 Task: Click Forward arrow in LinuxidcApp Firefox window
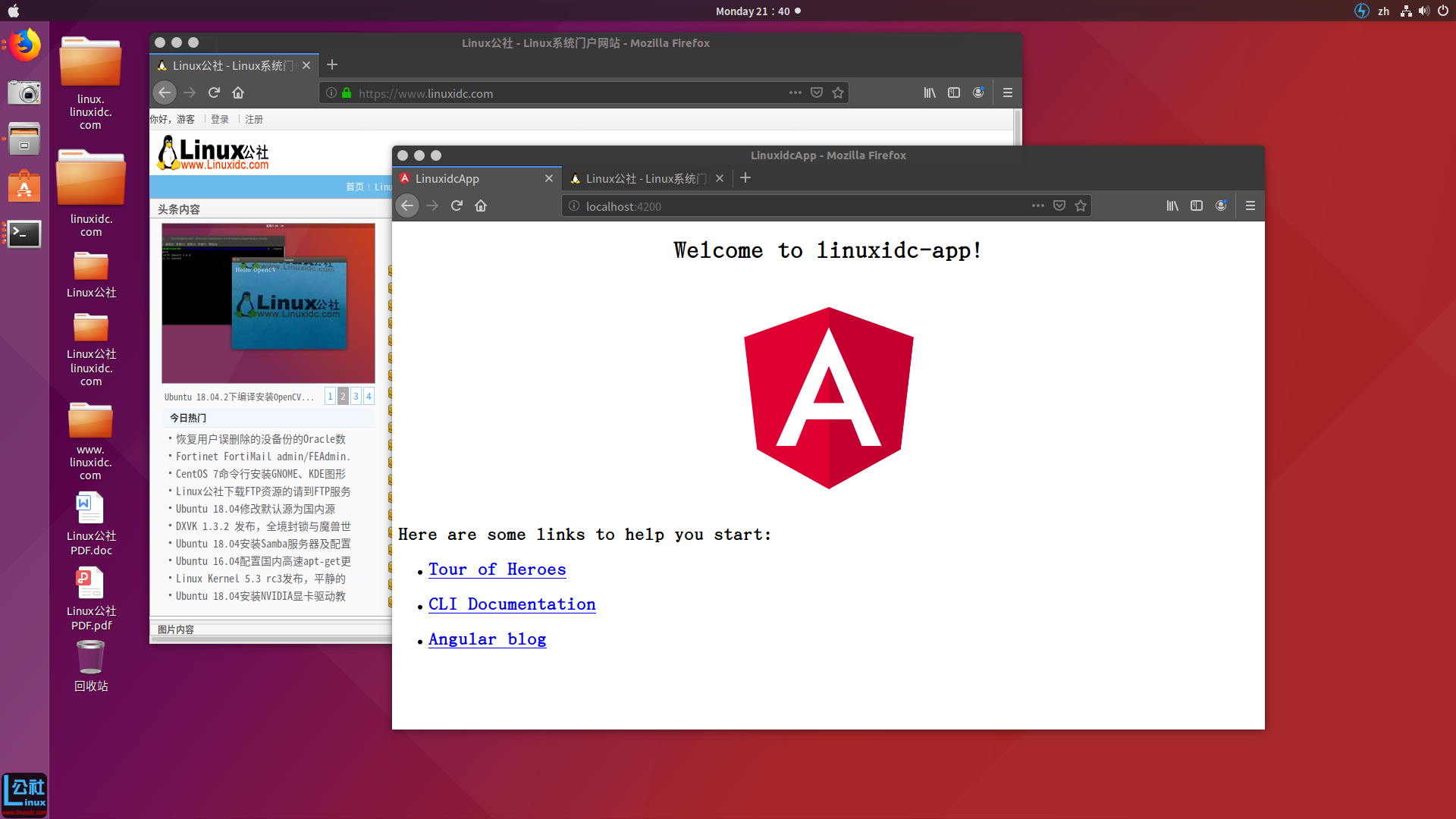(432, 206)
